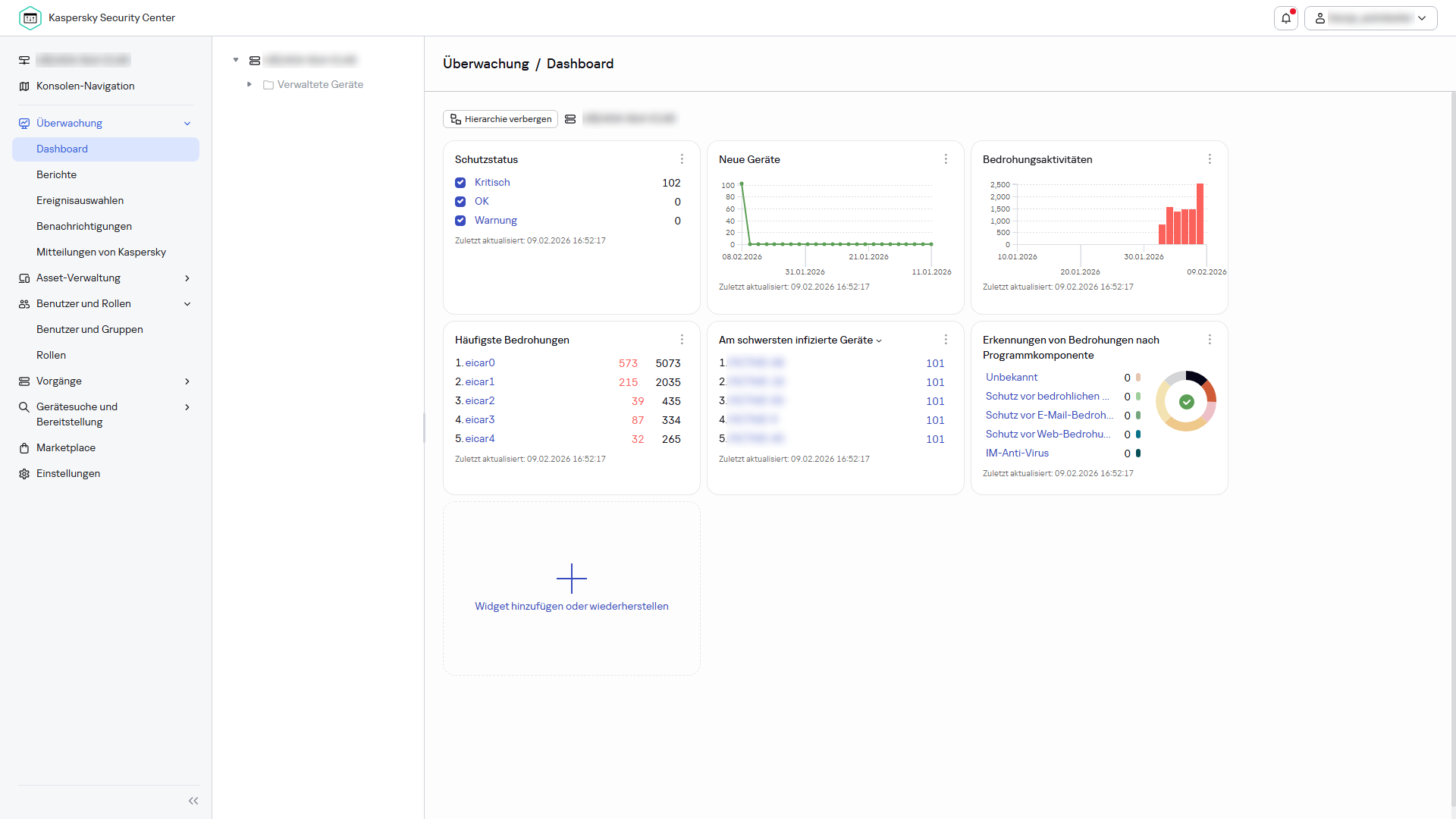Click the Kaspersky Security Center logo

coord(30,17)
